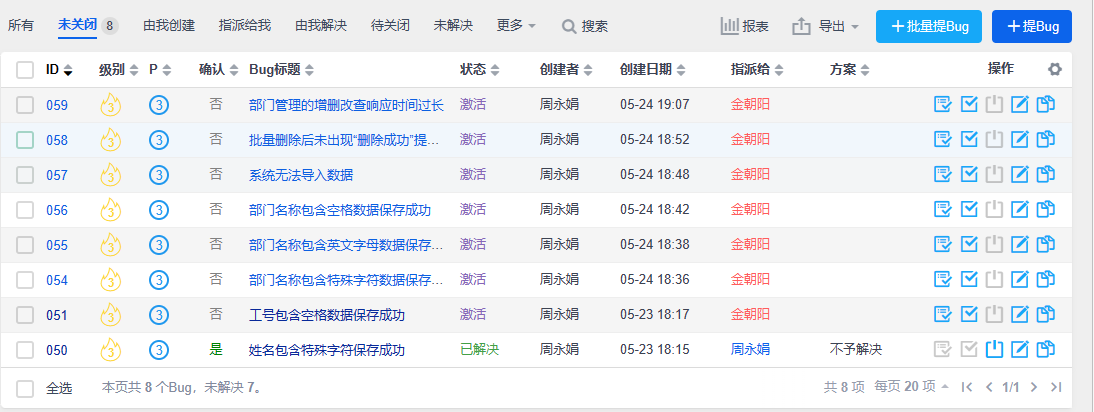Sort by 方案 column header
The height and width of the screenshot is (412, 1094).
coord(850,70)
